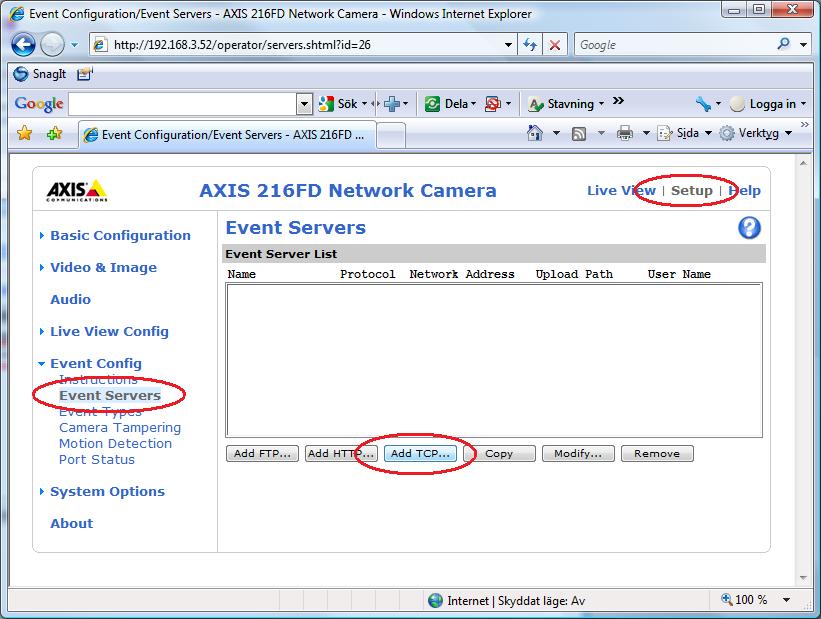Click the popup blocker icon
This screenshot has width=821, height=619.
tap(493, 104)
